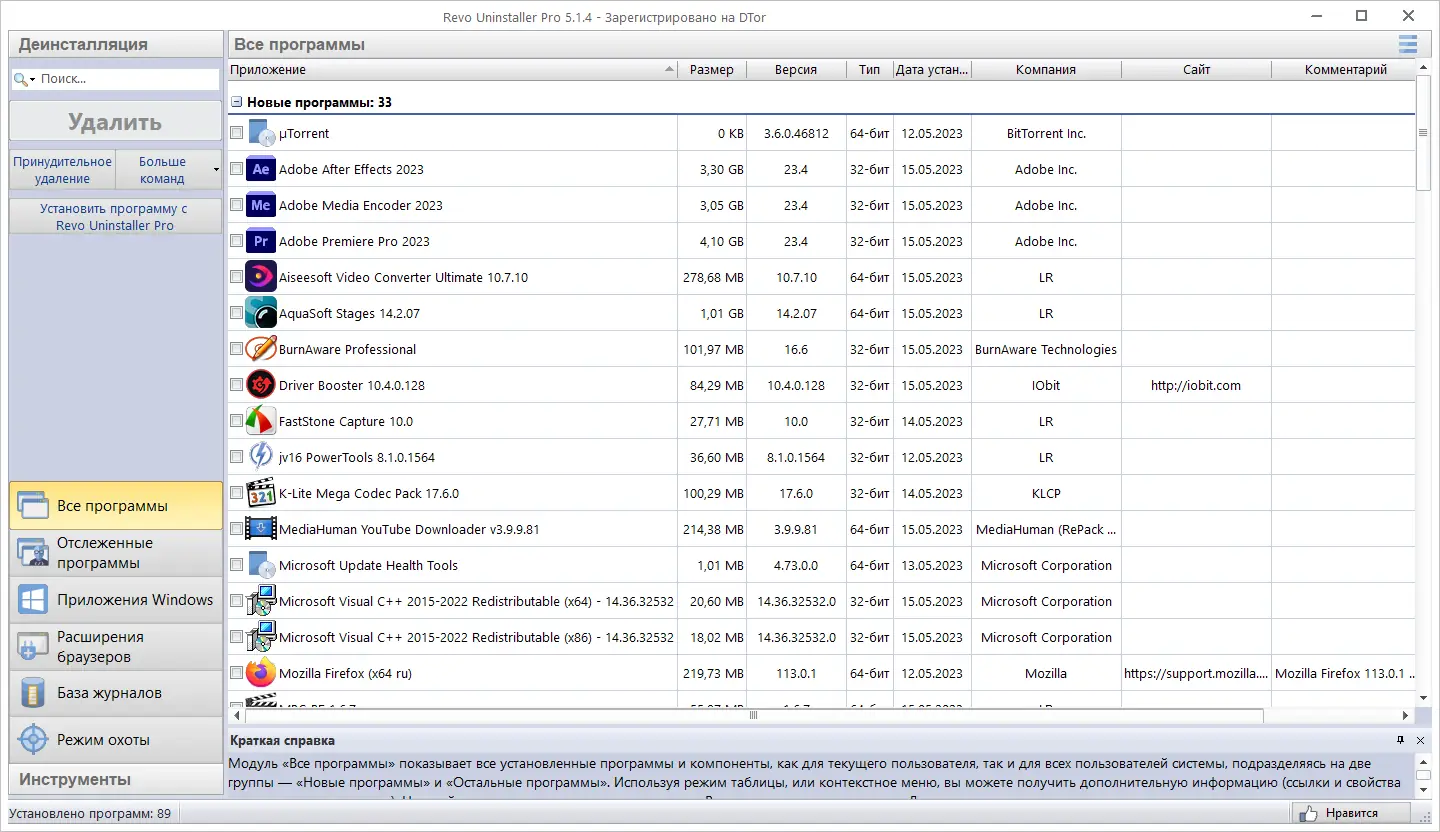Image resolution: width=1440 pixels, height=832 pixels.
Task: Click the Driver Booster icon
Action: [x=261, y=385]
